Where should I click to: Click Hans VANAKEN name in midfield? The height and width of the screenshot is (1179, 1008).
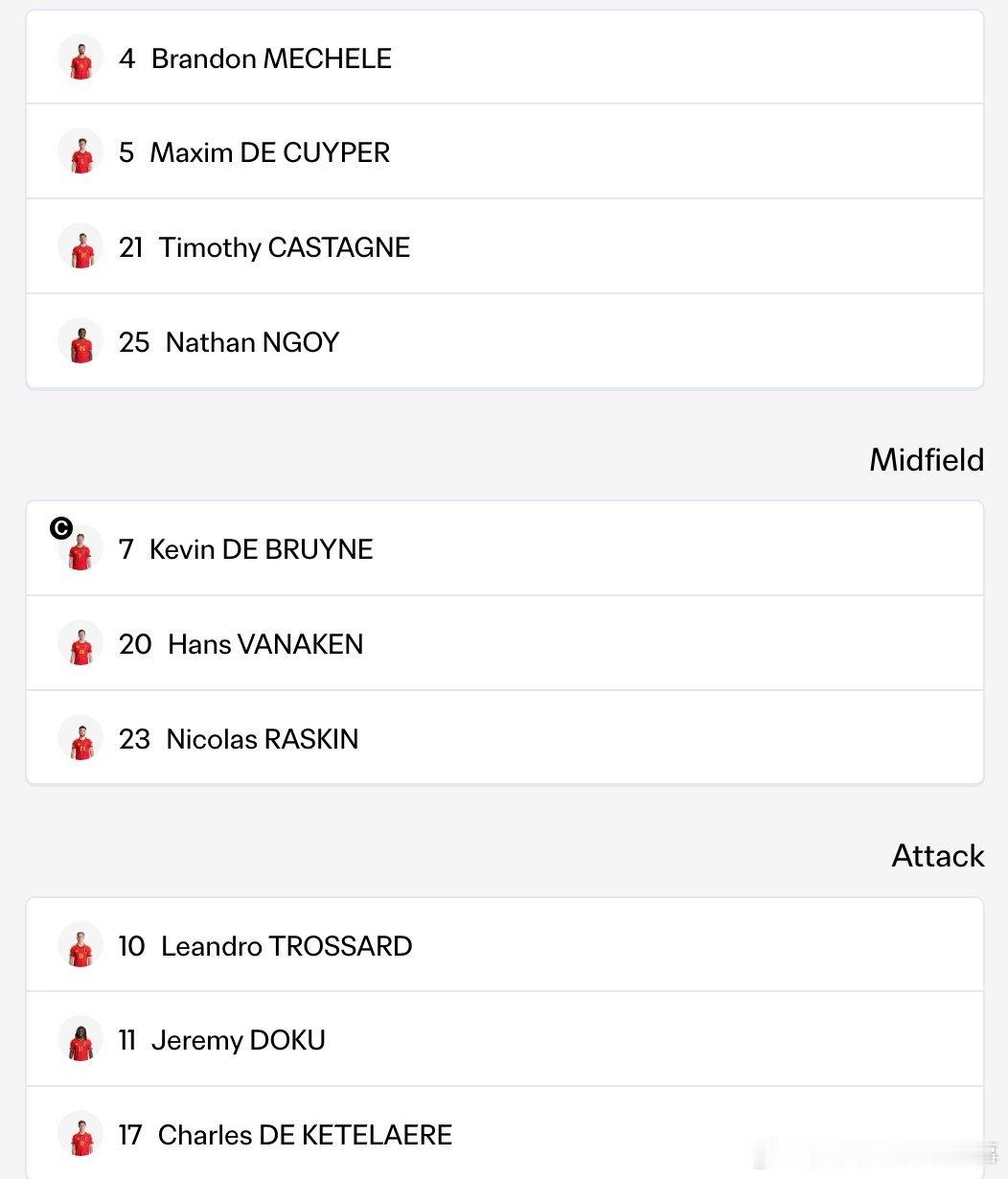pos(265,644)
